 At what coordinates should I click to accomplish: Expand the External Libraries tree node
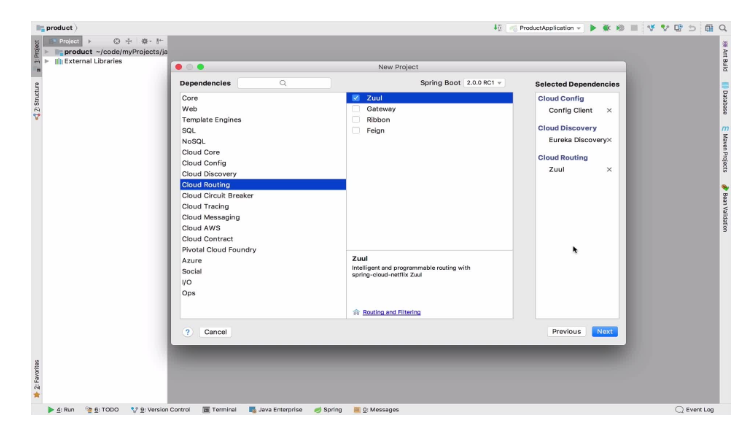pyautogui.click(x=47, y=61)
